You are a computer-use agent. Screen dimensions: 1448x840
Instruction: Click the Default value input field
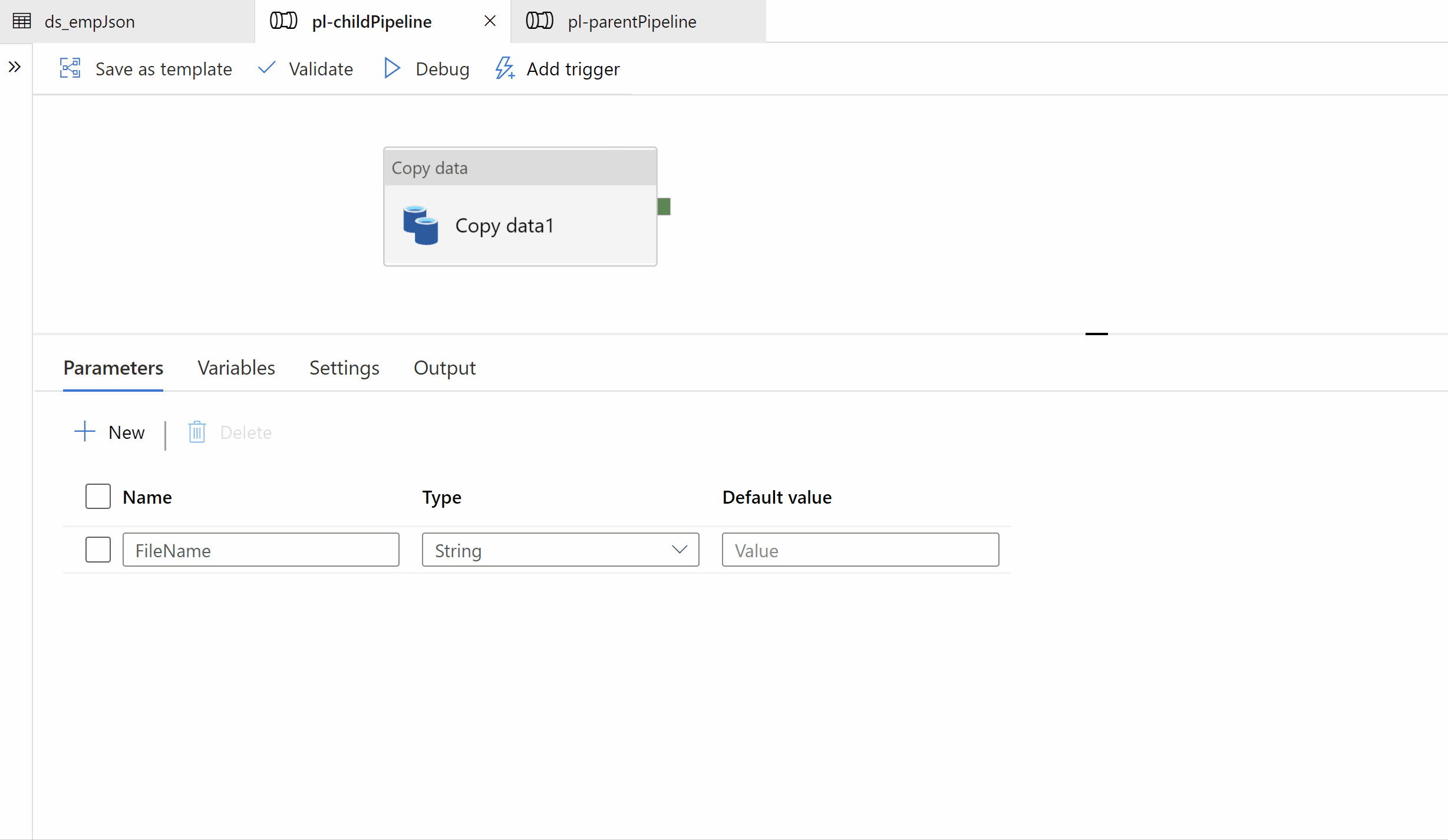(860, 550)
